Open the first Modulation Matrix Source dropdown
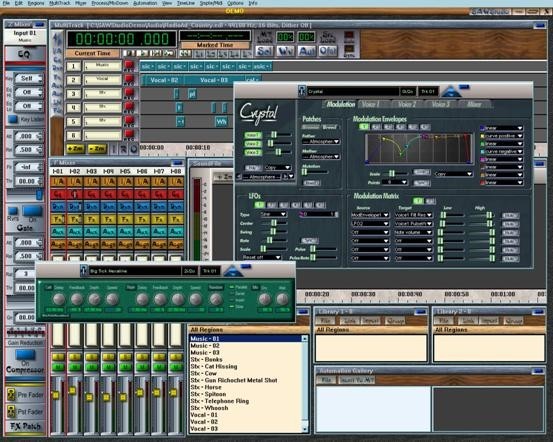The width and height of the screenshot is (553, 442). click(x=370, y=215)
